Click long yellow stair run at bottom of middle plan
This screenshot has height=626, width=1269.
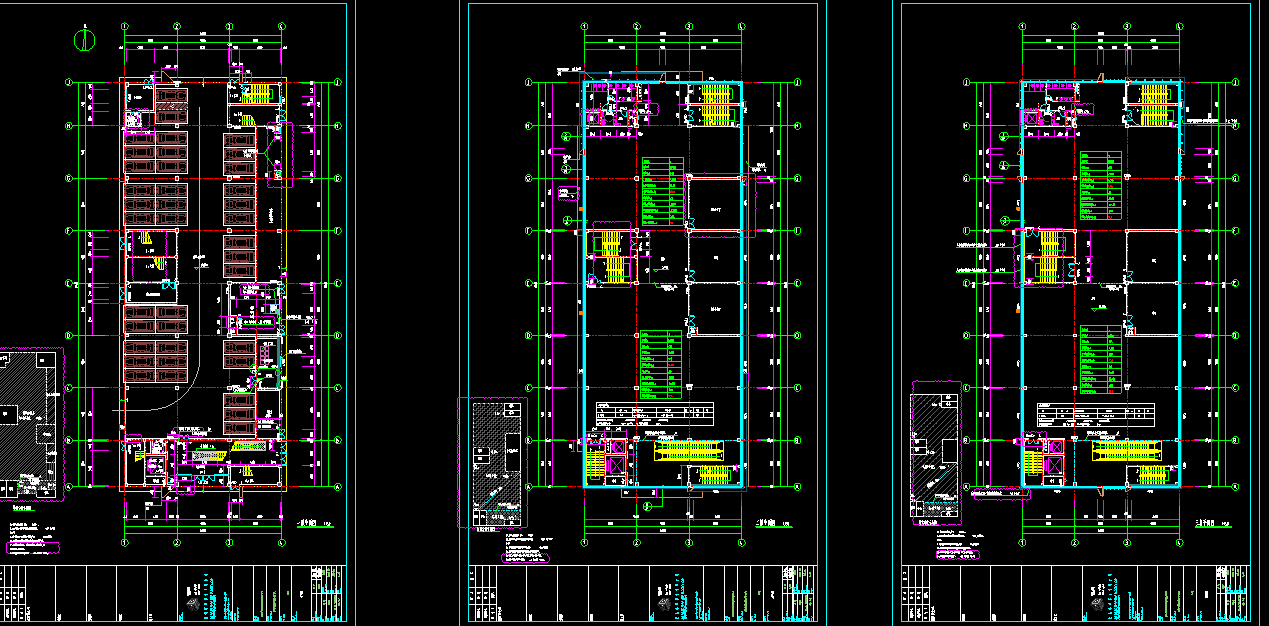694,449
